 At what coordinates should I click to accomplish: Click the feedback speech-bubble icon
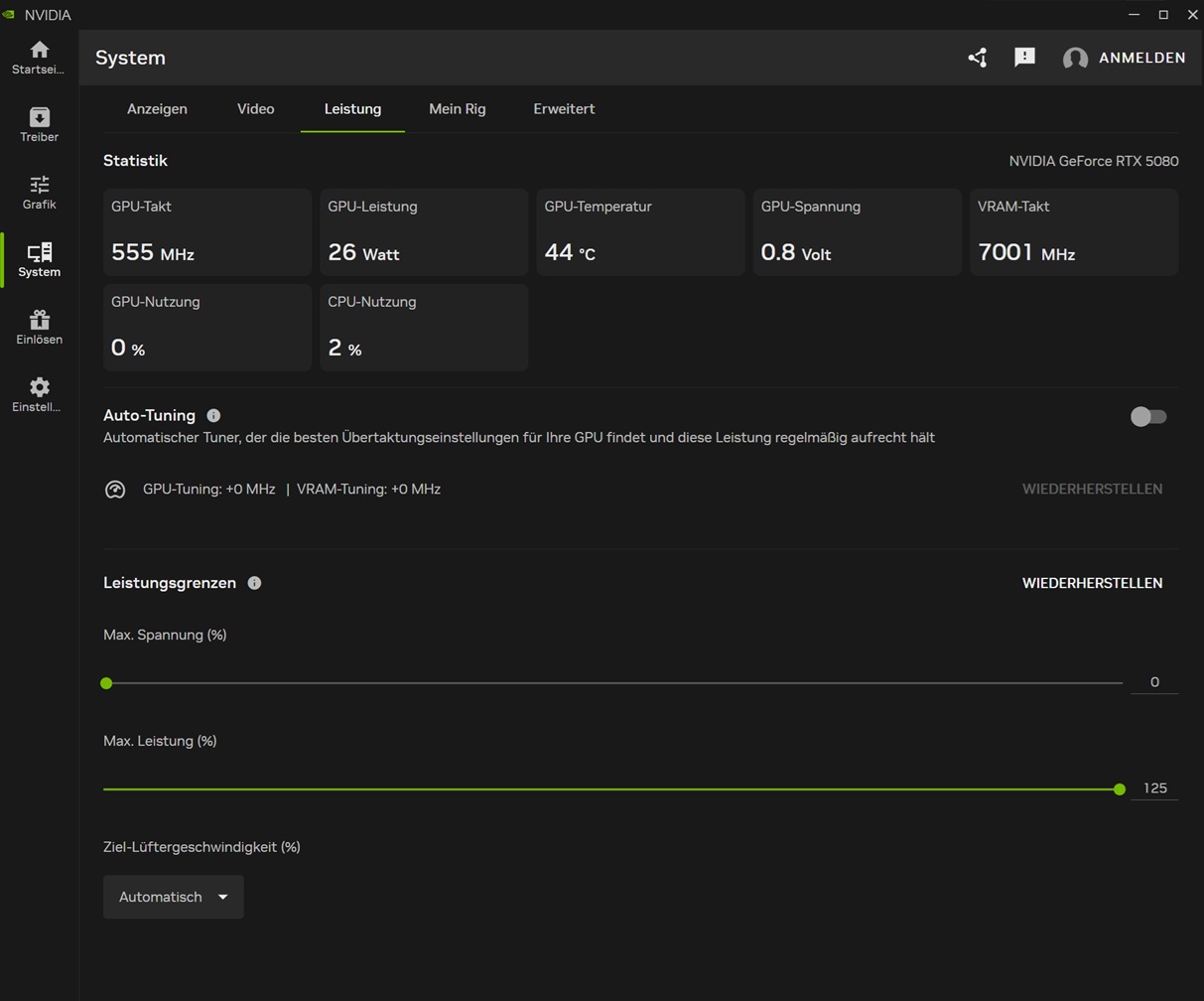coord(1025,58)
